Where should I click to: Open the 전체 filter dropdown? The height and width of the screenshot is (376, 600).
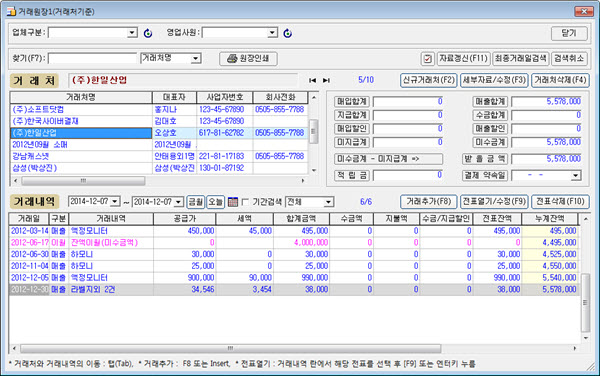[x=328, y=202]
